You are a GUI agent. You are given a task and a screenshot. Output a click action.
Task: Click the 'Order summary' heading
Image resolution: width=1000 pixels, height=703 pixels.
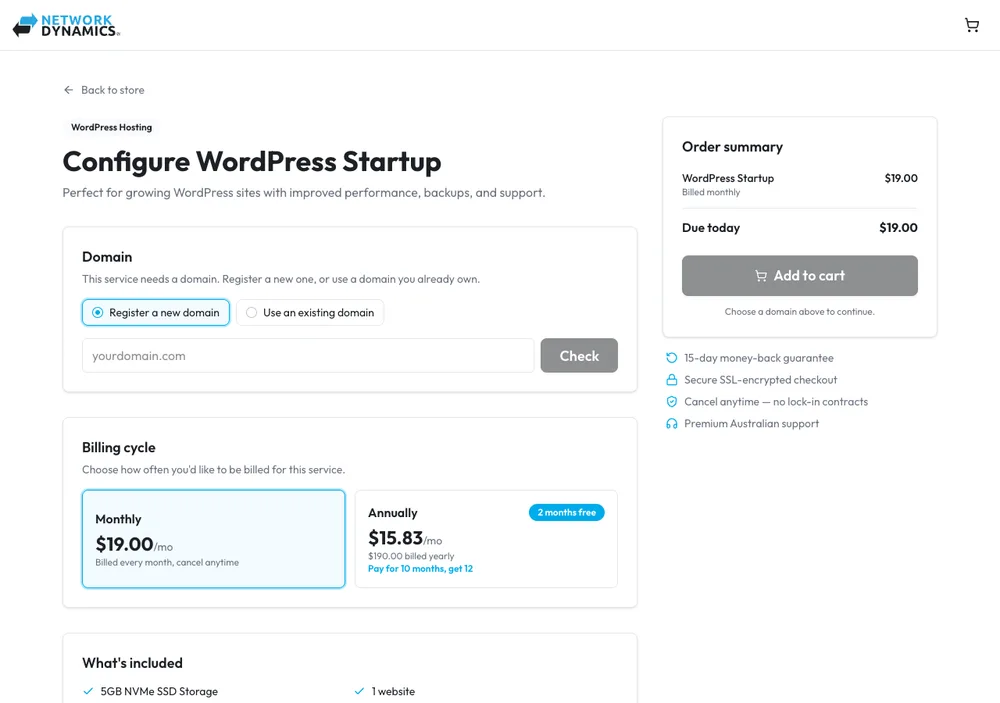click(x=732, y=147)
